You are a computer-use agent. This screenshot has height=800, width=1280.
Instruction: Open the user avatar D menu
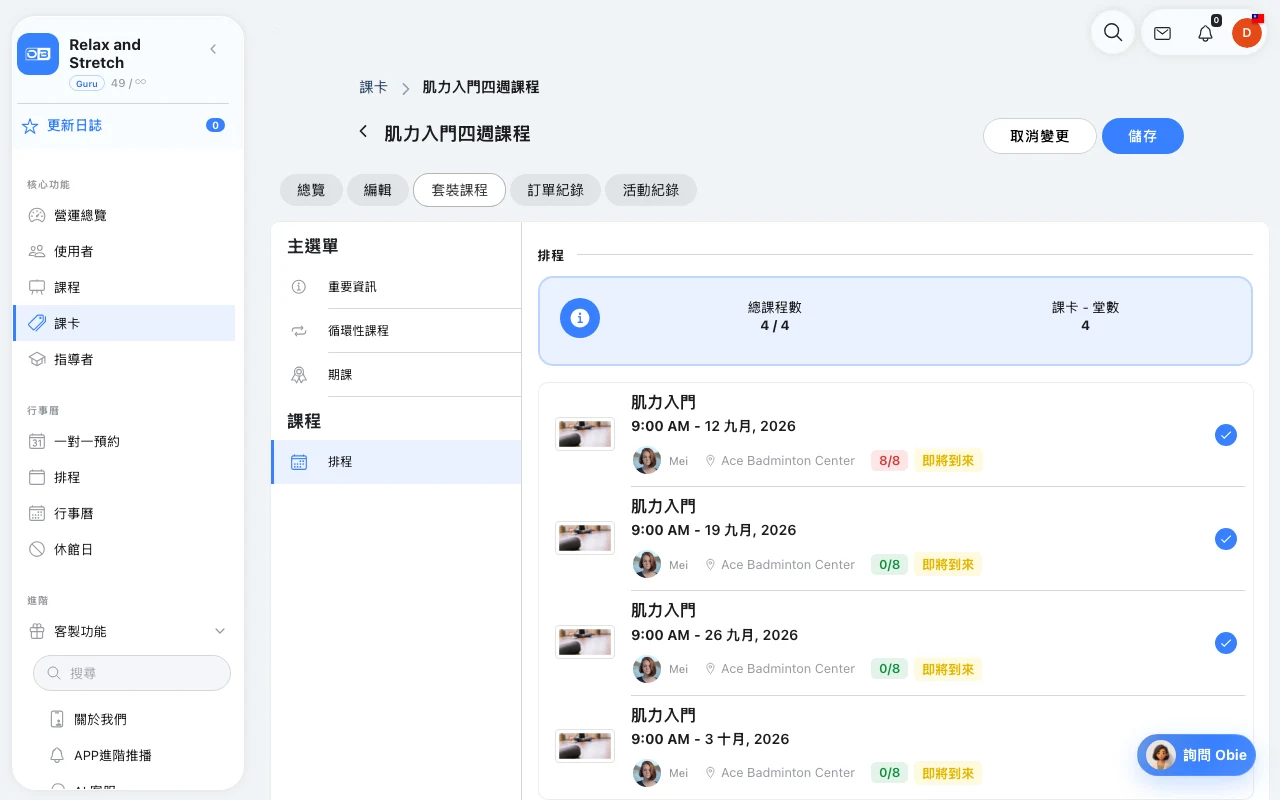click(1246, 33)
